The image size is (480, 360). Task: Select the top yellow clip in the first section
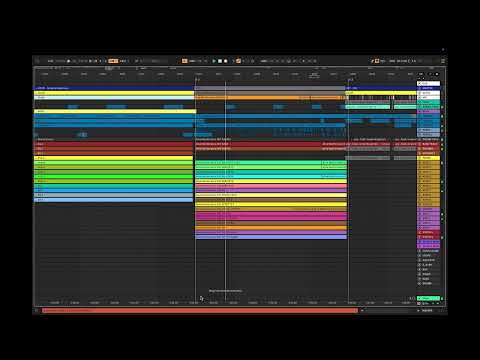click(114, 93)
